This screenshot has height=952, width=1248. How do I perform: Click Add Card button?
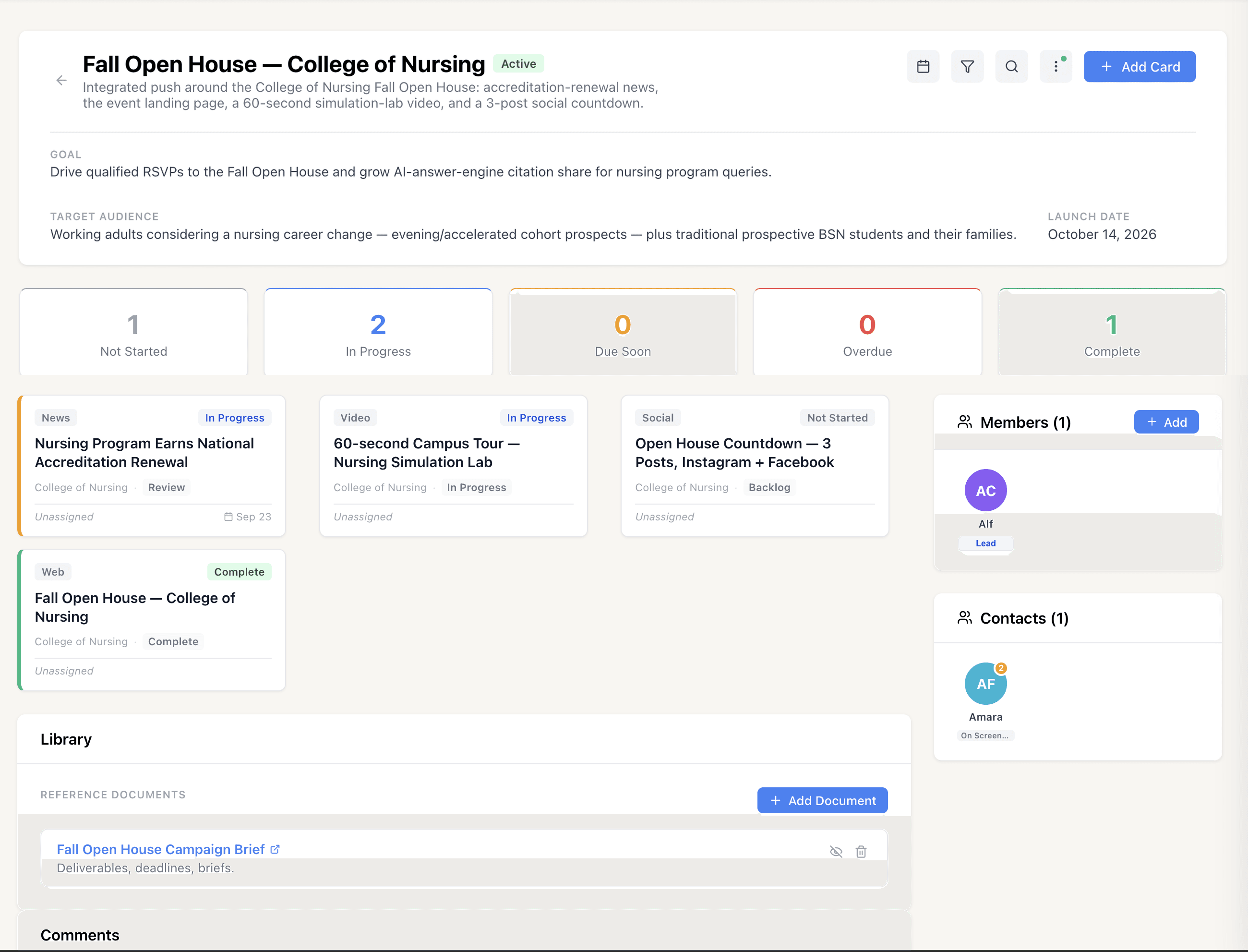coord(1139,67)
